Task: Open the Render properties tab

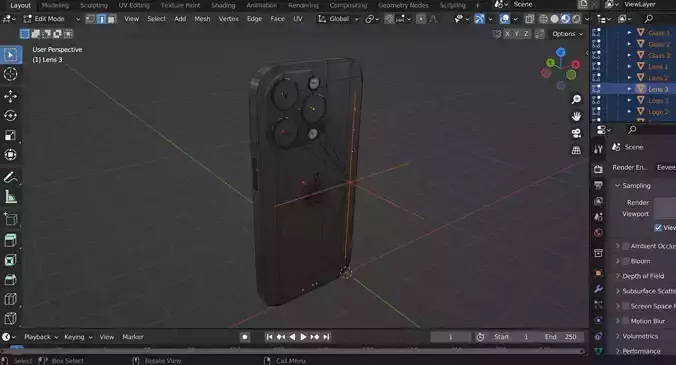Action: [x=598, y=169]
